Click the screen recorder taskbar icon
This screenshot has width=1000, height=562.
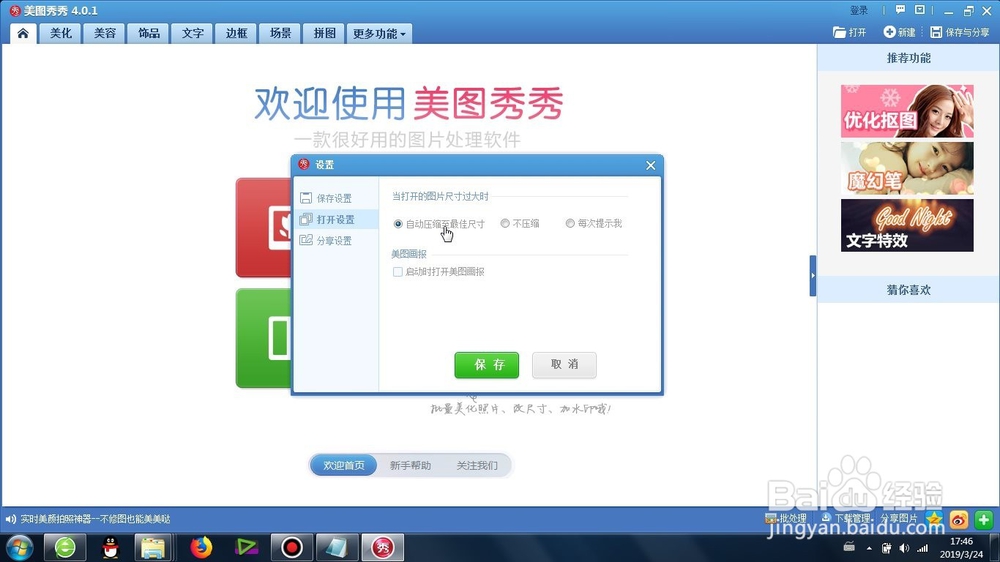[x=291, y=547]
